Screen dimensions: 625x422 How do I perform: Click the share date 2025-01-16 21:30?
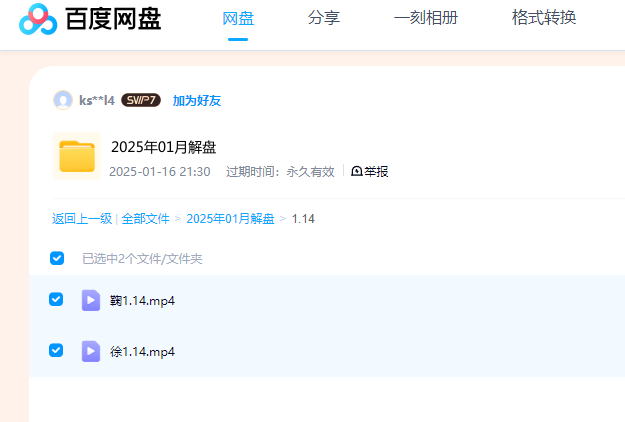pos(160,172)
